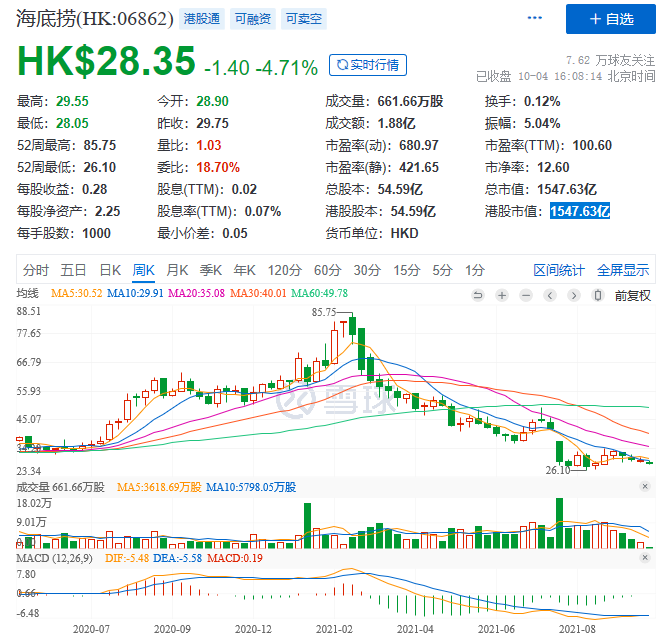Click the 2021-02 date label on axis
The image size is (663, 642).
334,629
